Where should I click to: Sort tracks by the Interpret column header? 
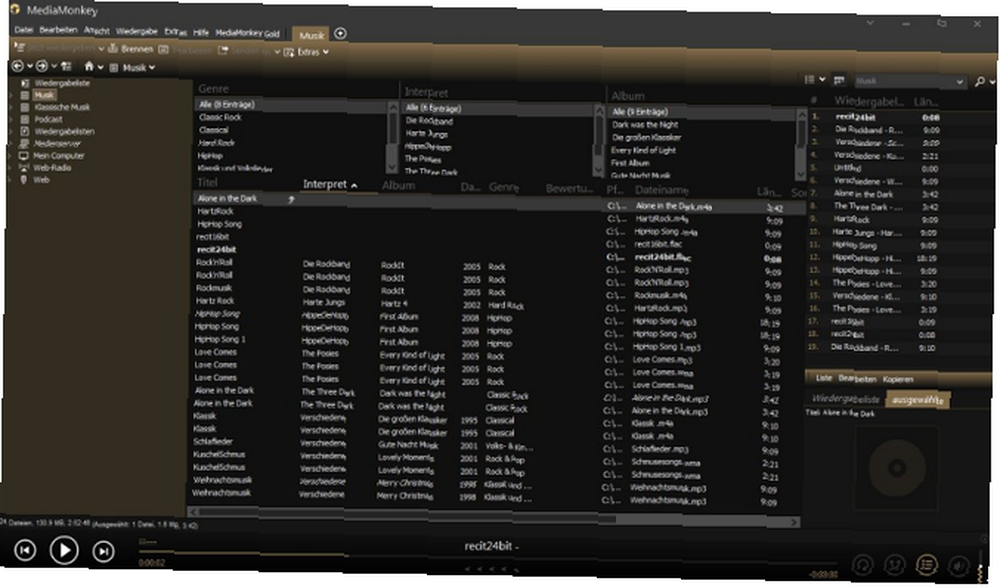pyautogui.click(x=325, y=184)
